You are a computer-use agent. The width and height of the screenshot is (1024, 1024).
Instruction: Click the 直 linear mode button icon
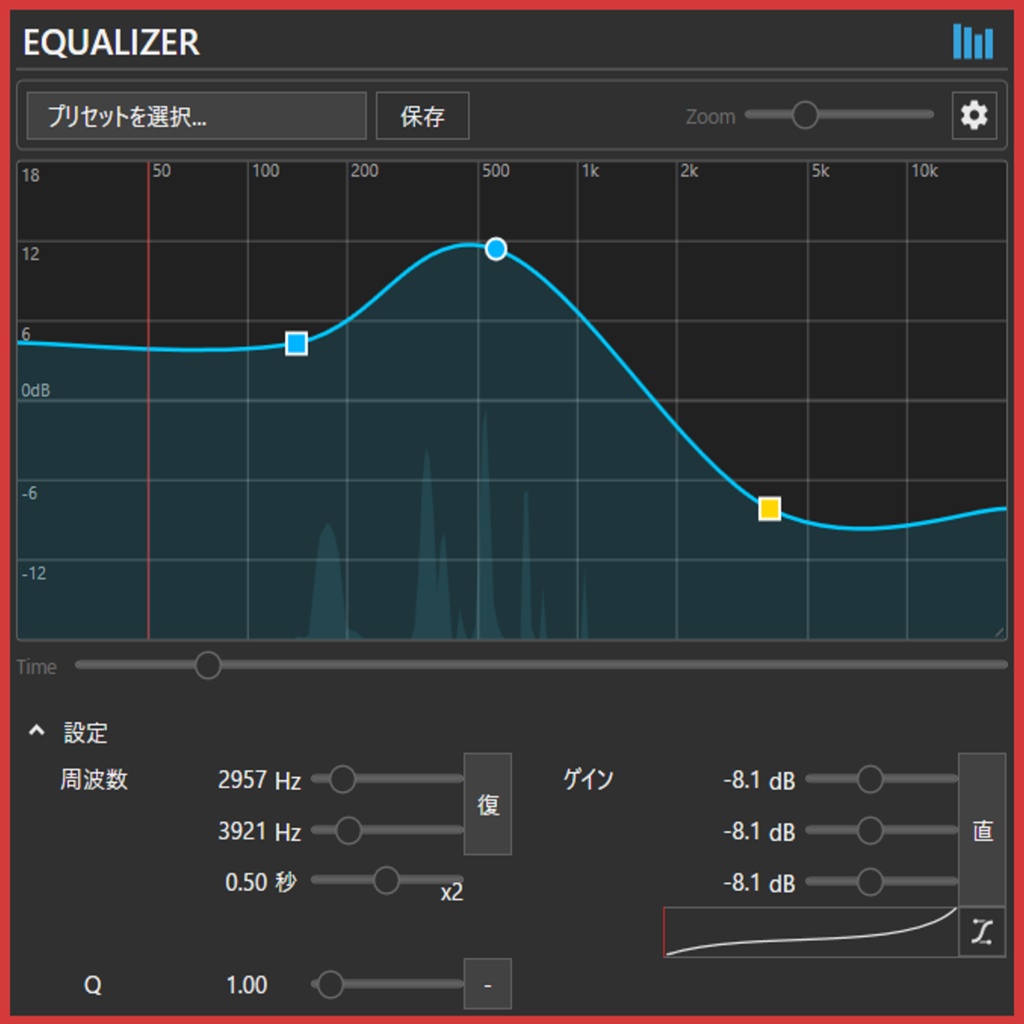click(x=982, y=830)
